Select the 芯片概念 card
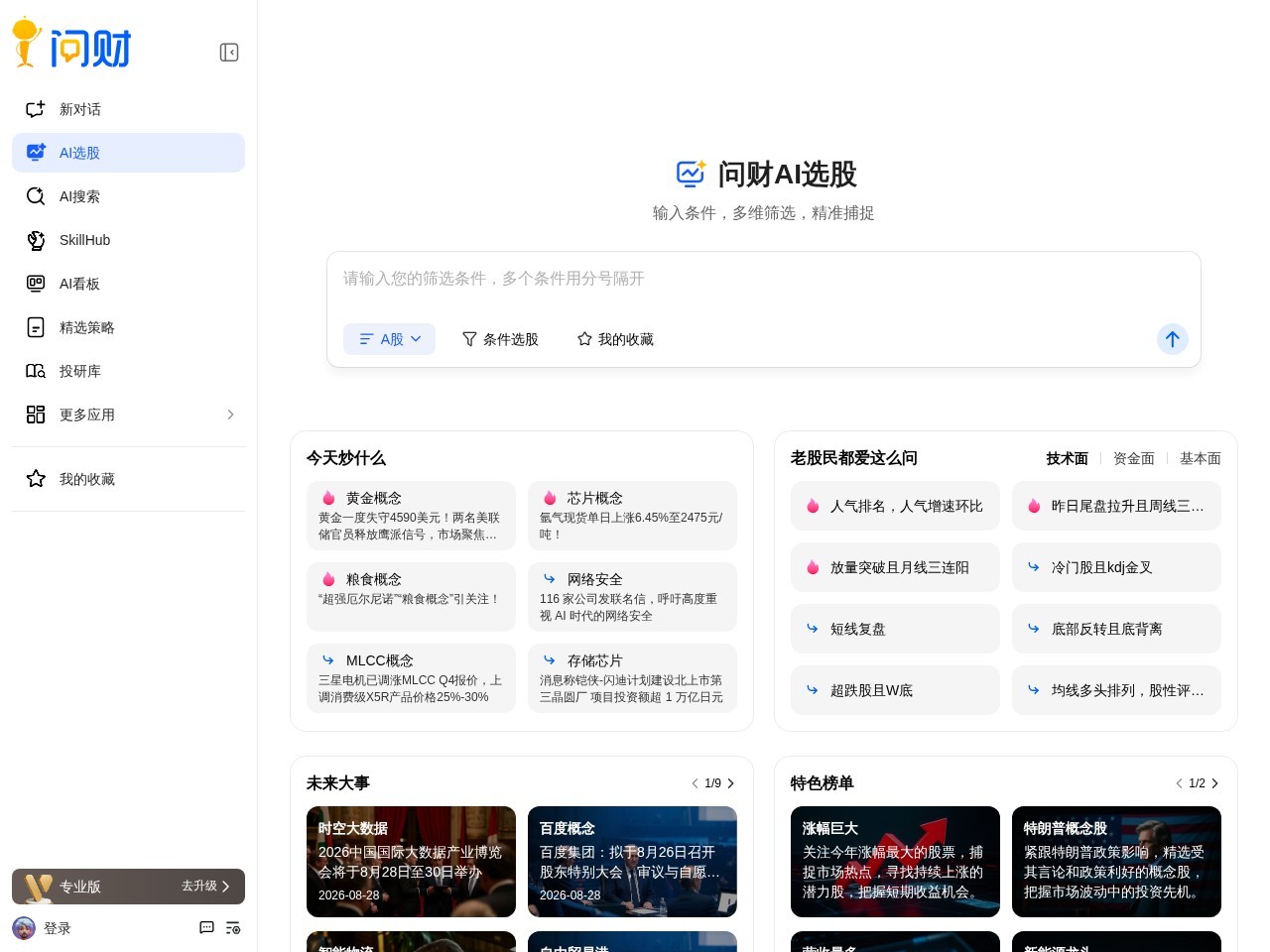 coord(632,516)
